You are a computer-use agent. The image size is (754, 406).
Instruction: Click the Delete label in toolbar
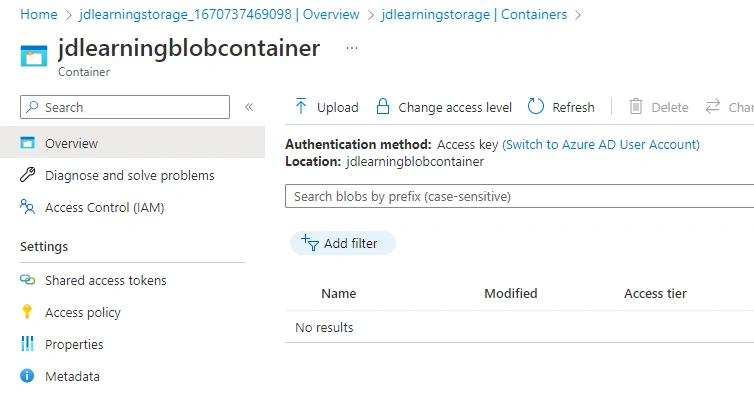(x=670, y=107)
